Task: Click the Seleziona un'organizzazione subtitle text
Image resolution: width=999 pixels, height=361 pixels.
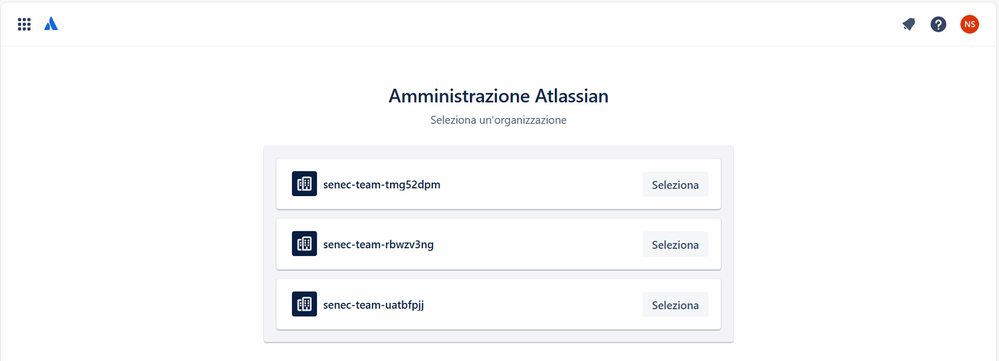Action: click(498, 120)
